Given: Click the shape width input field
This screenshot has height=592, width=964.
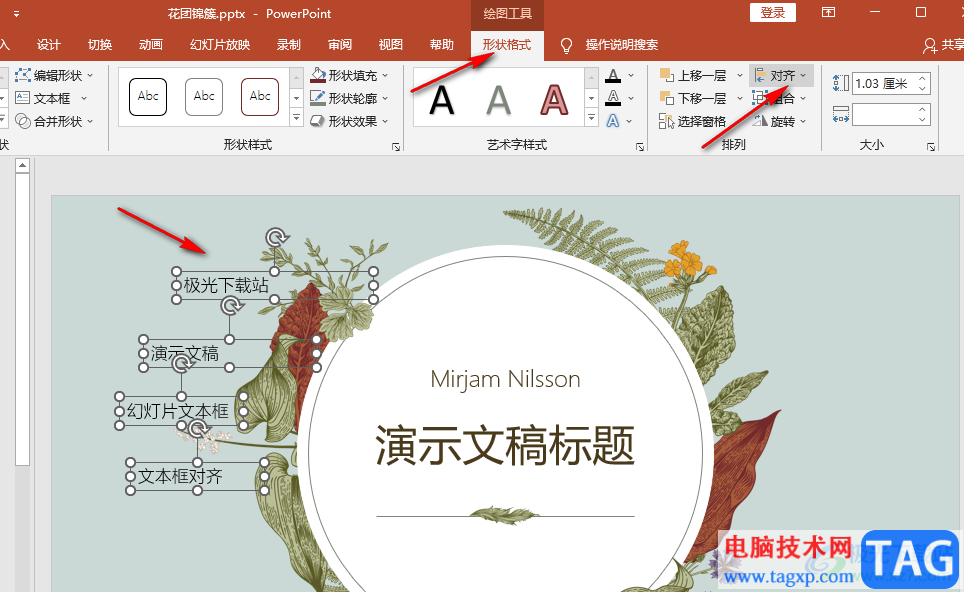Looking at the screenshot, I should 884,114.
